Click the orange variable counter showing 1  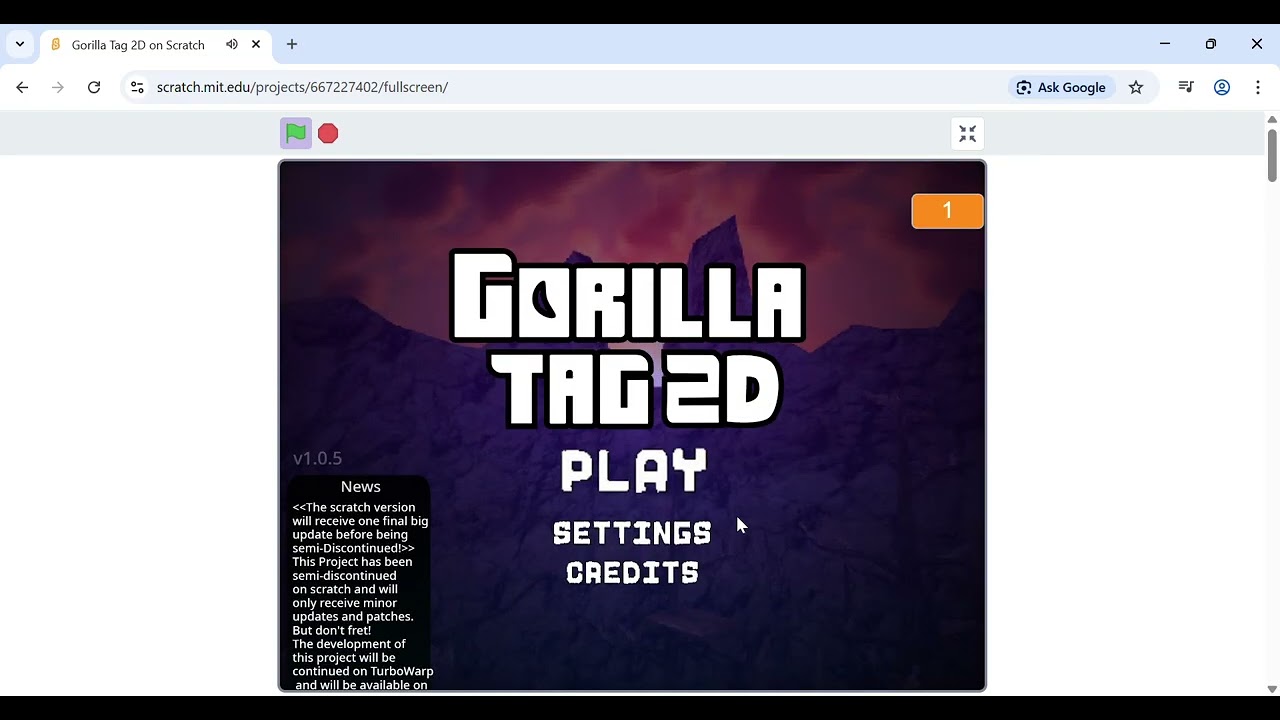point(947,211)
